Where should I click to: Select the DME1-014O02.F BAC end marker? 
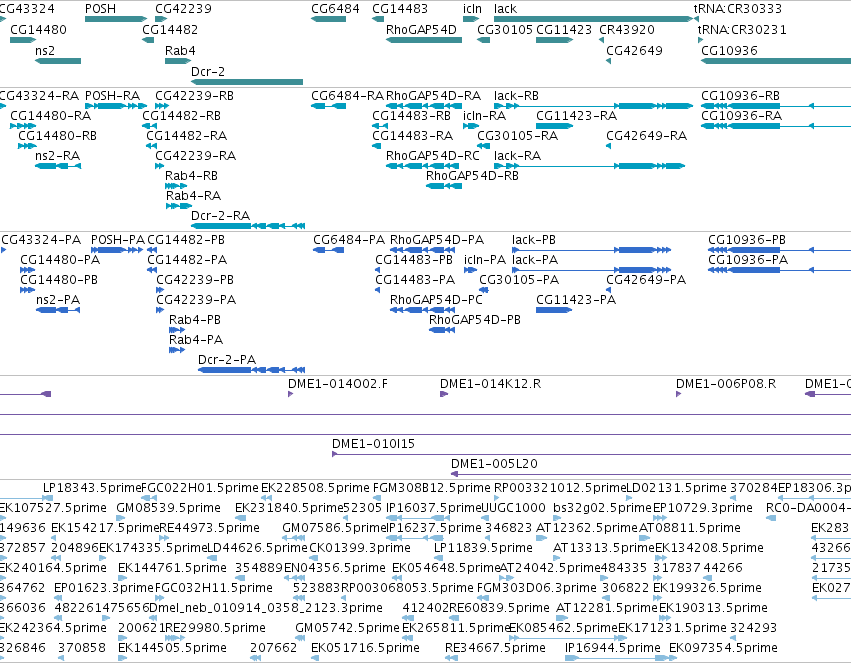[x=290, y=394]
